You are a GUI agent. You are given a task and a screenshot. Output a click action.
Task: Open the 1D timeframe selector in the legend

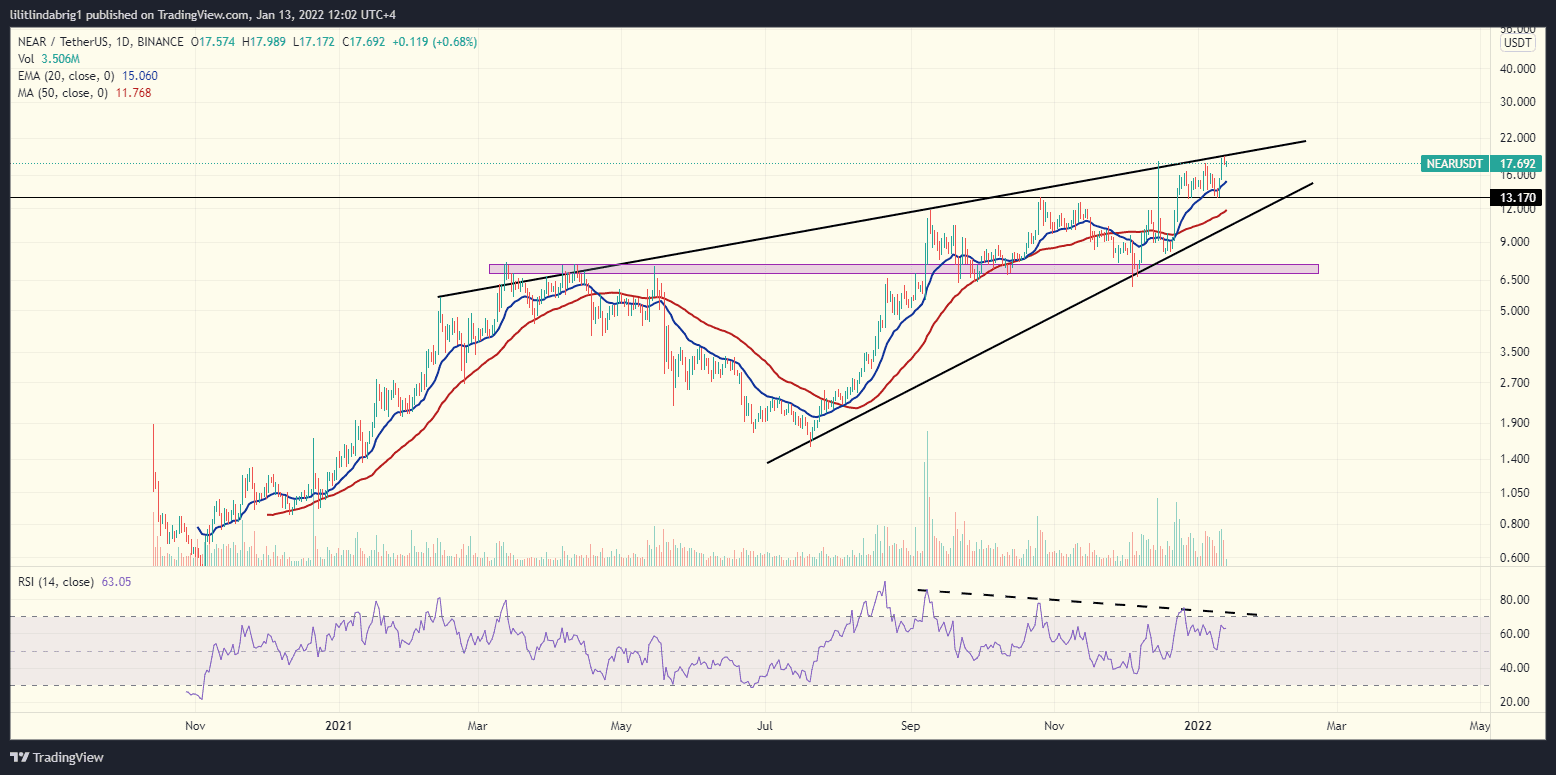121,42
